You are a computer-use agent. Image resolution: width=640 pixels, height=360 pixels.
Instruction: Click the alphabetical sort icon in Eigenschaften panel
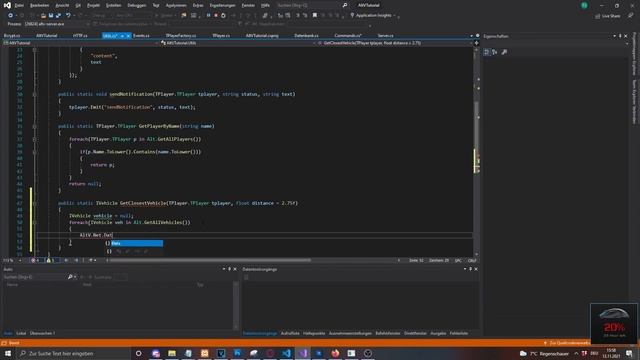495,52
